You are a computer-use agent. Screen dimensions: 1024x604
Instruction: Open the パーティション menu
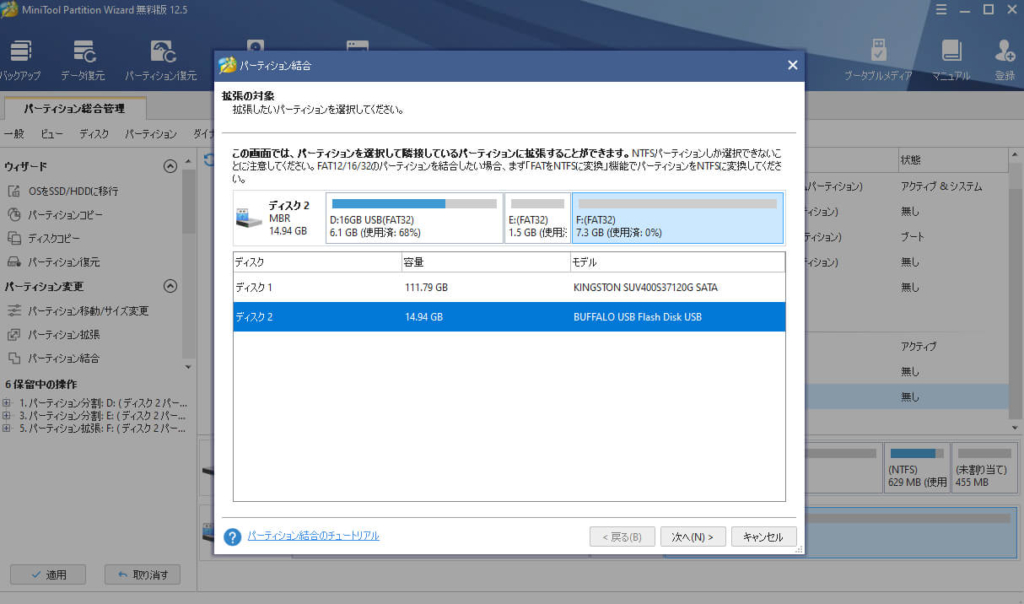click(x=151, y=134)
